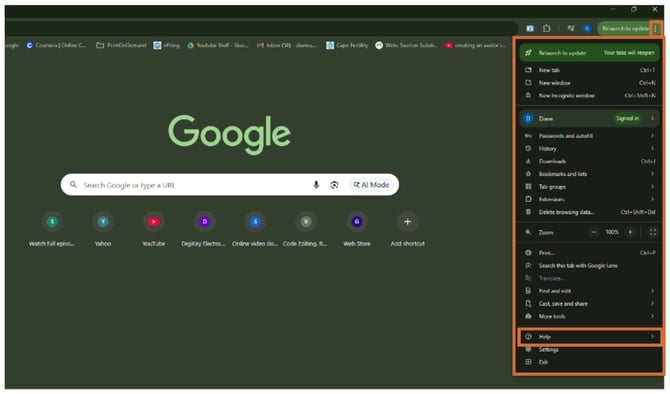The image size is (670, 394).
Task: Choose New window from the menu
Action: tap(590, 83)
